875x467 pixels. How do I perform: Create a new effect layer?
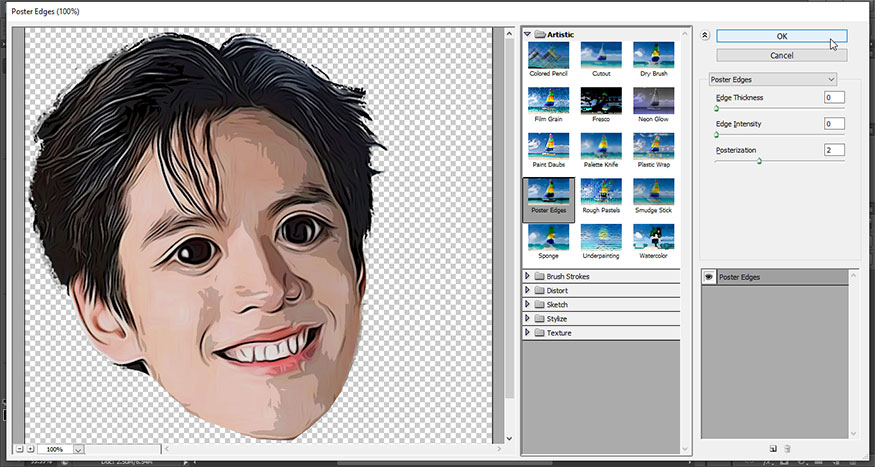(772, 449)
